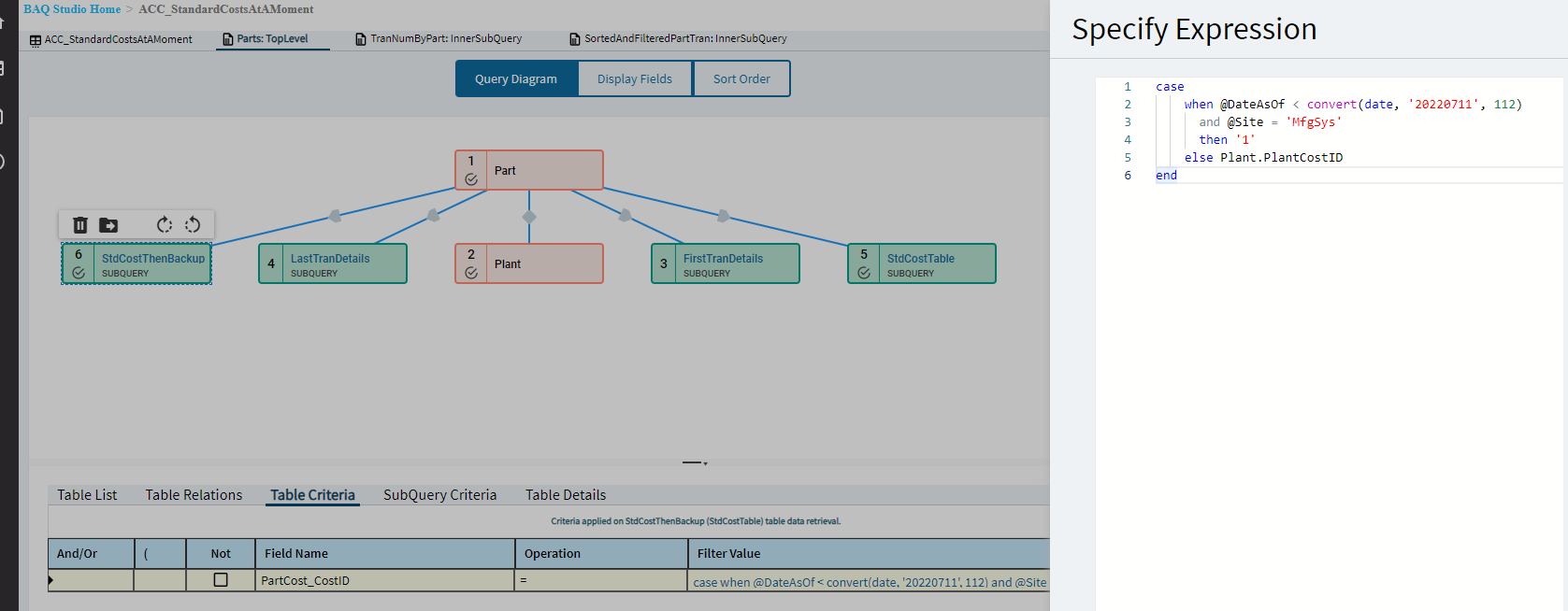Image resolution: width=1568 pixels, height=611 pixels.
Task: Click line number 3 in editor gutter
Action: point(1128,122)
